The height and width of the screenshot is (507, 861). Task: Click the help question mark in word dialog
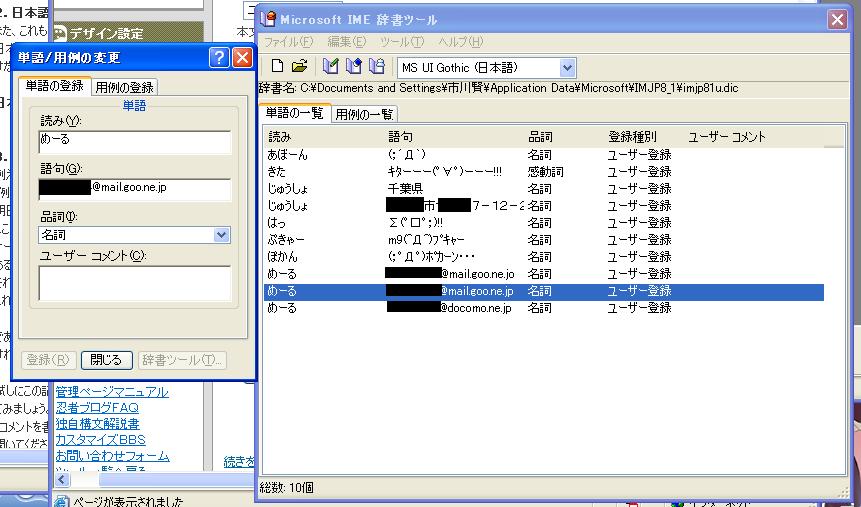tap(219, 57)
